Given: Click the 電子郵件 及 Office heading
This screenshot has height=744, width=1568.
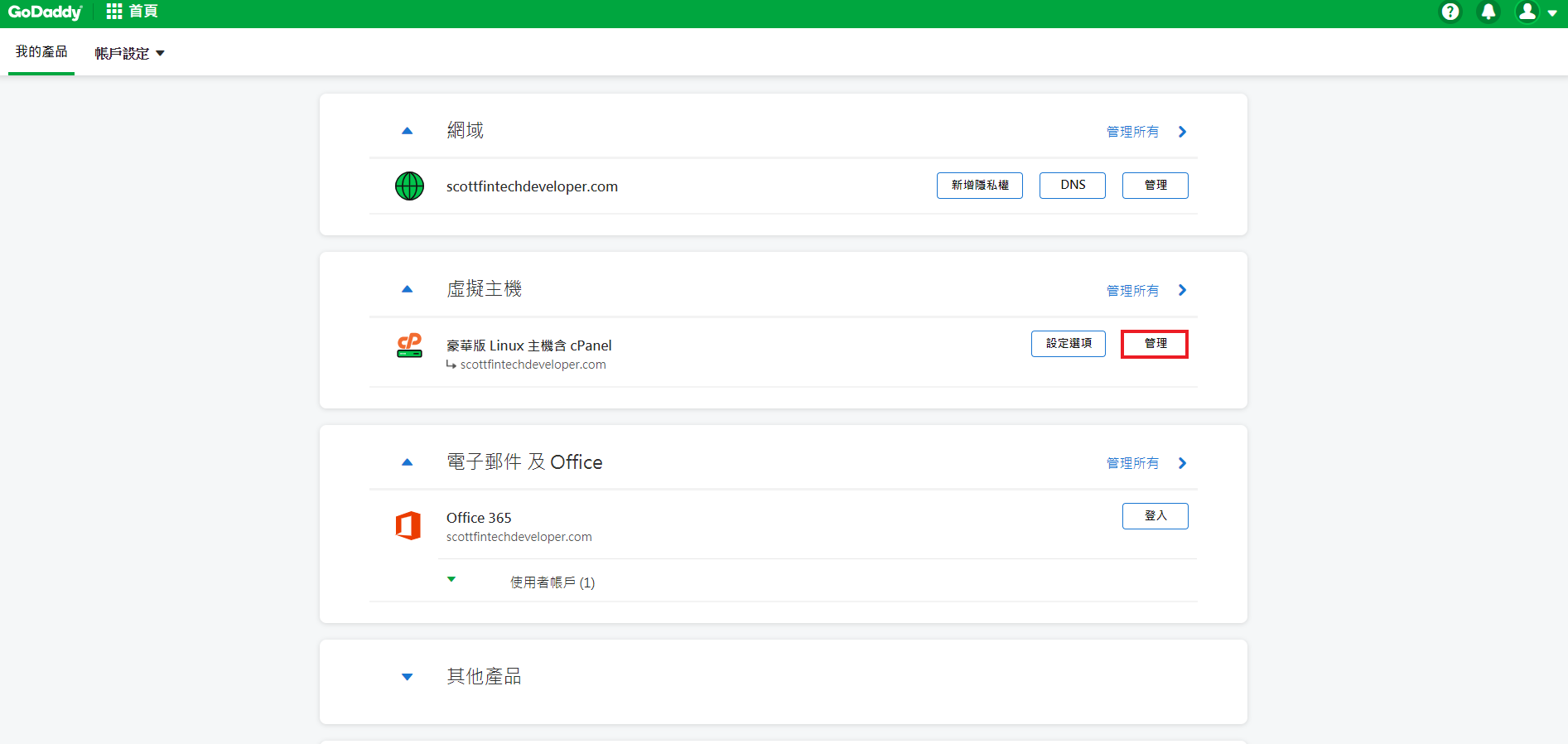Looking at the screenshot, I should (x=524, y=461).
